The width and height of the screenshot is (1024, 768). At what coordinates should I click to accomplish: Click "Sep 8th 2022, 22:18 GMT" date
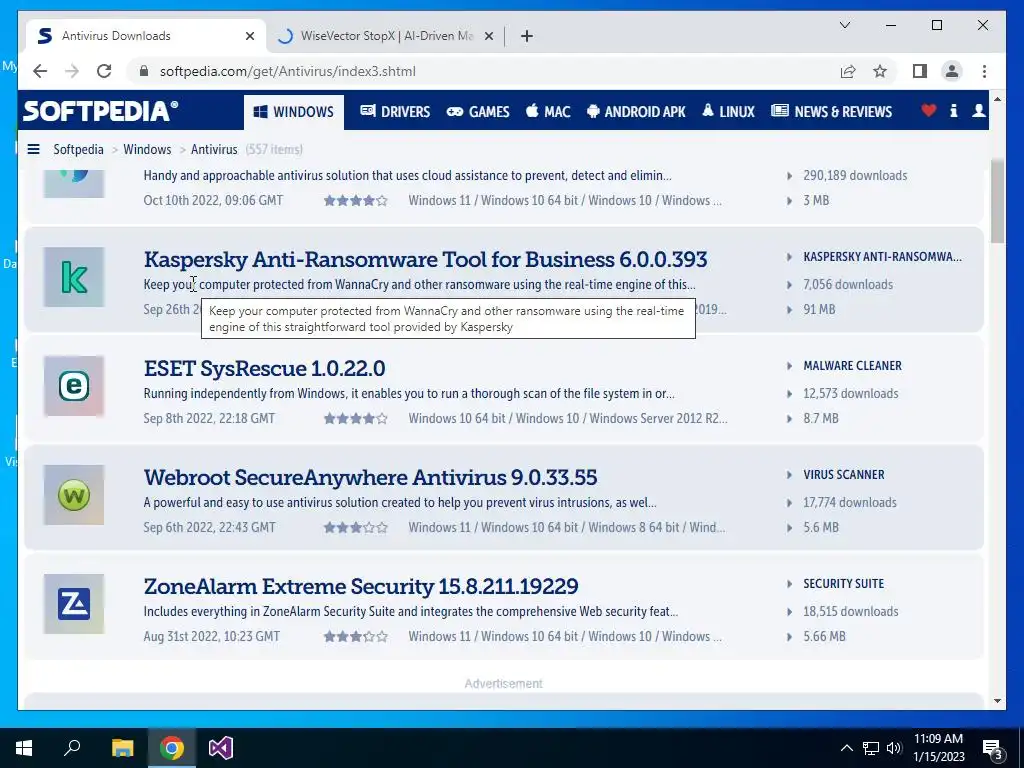[209, 419]
